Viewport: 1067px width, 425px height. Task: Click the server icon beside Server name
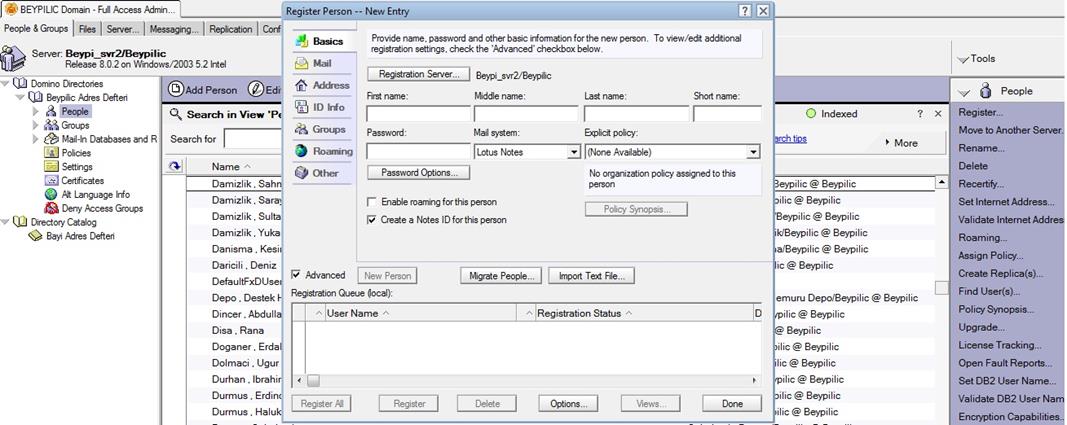click(13, 58)
